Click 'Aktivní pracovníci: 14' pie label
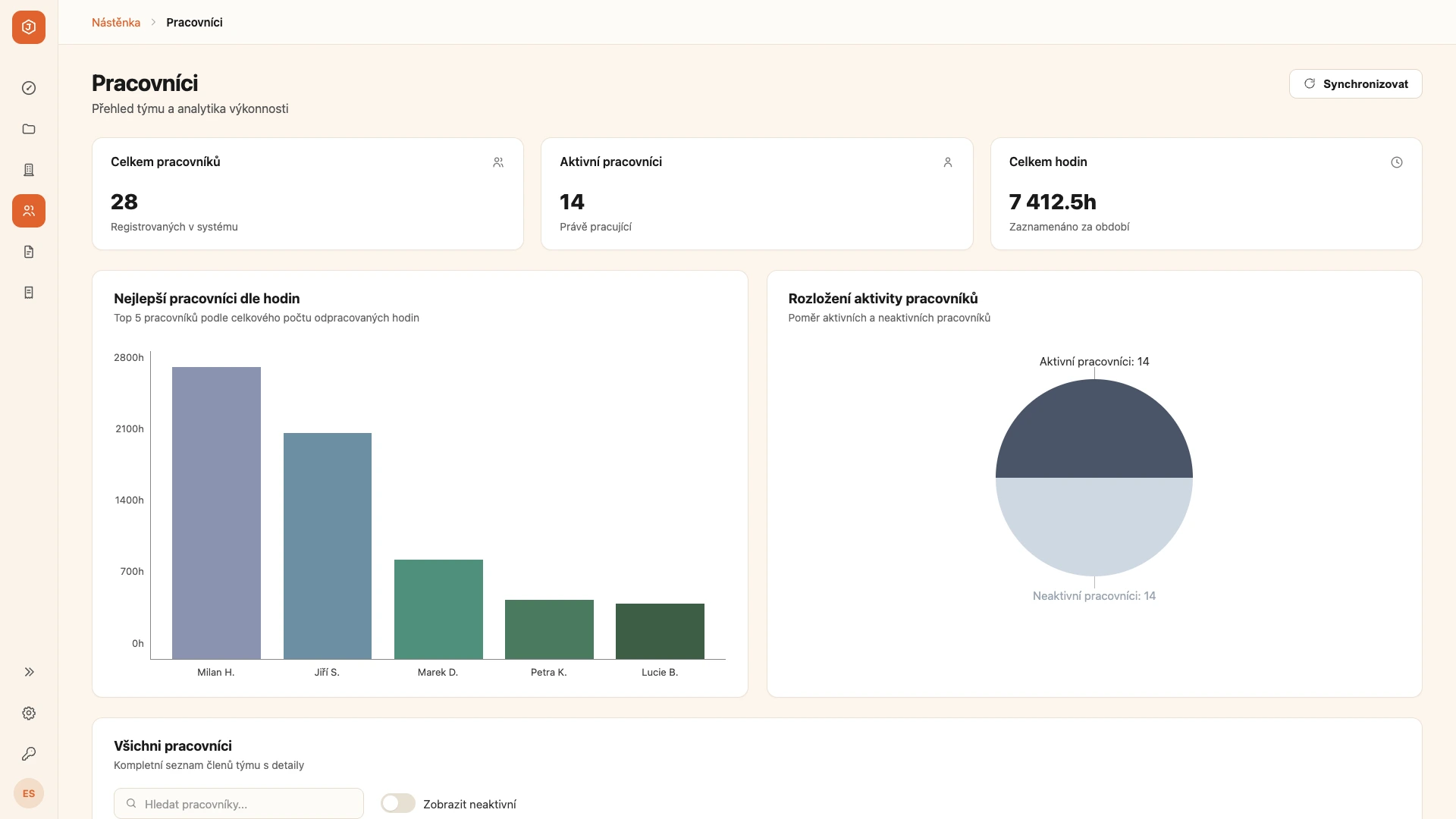Screen dimensions: 1456x819 coord(1094,362)
